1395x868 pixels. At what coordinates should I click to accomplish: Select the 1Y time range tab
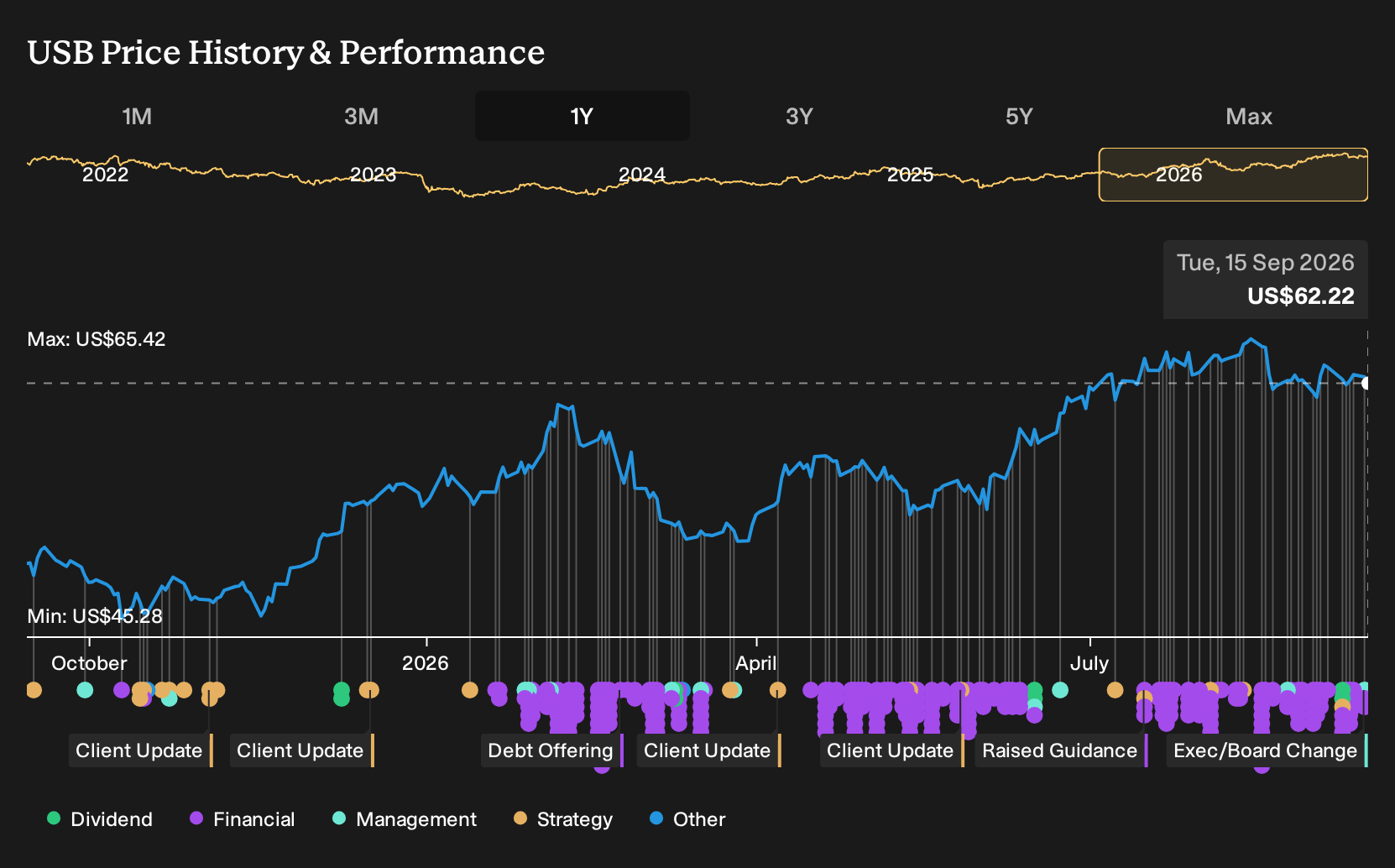pos(582,116)
